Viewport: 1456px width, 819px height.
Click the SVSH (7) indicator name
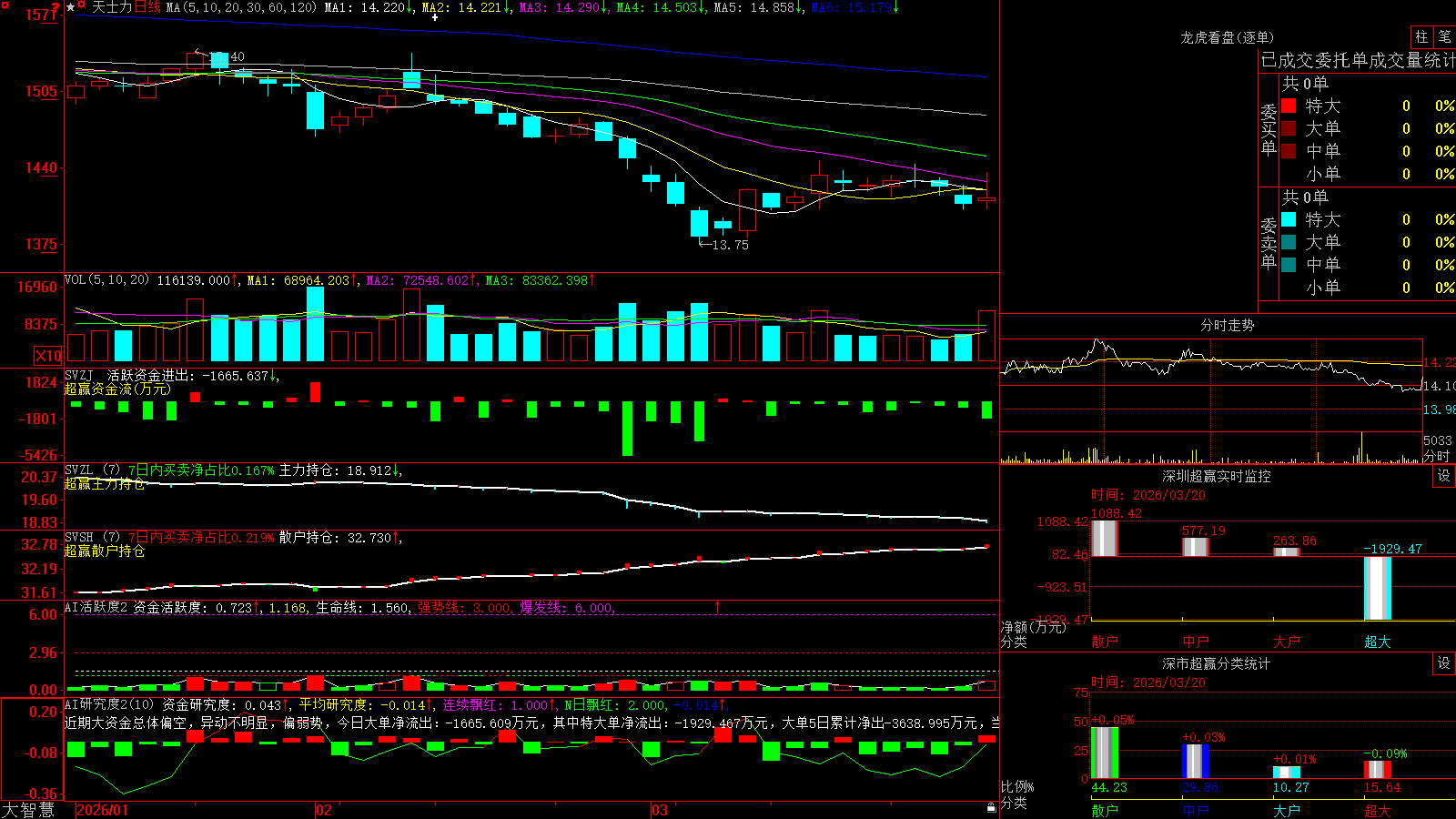[x=92, y=538]
